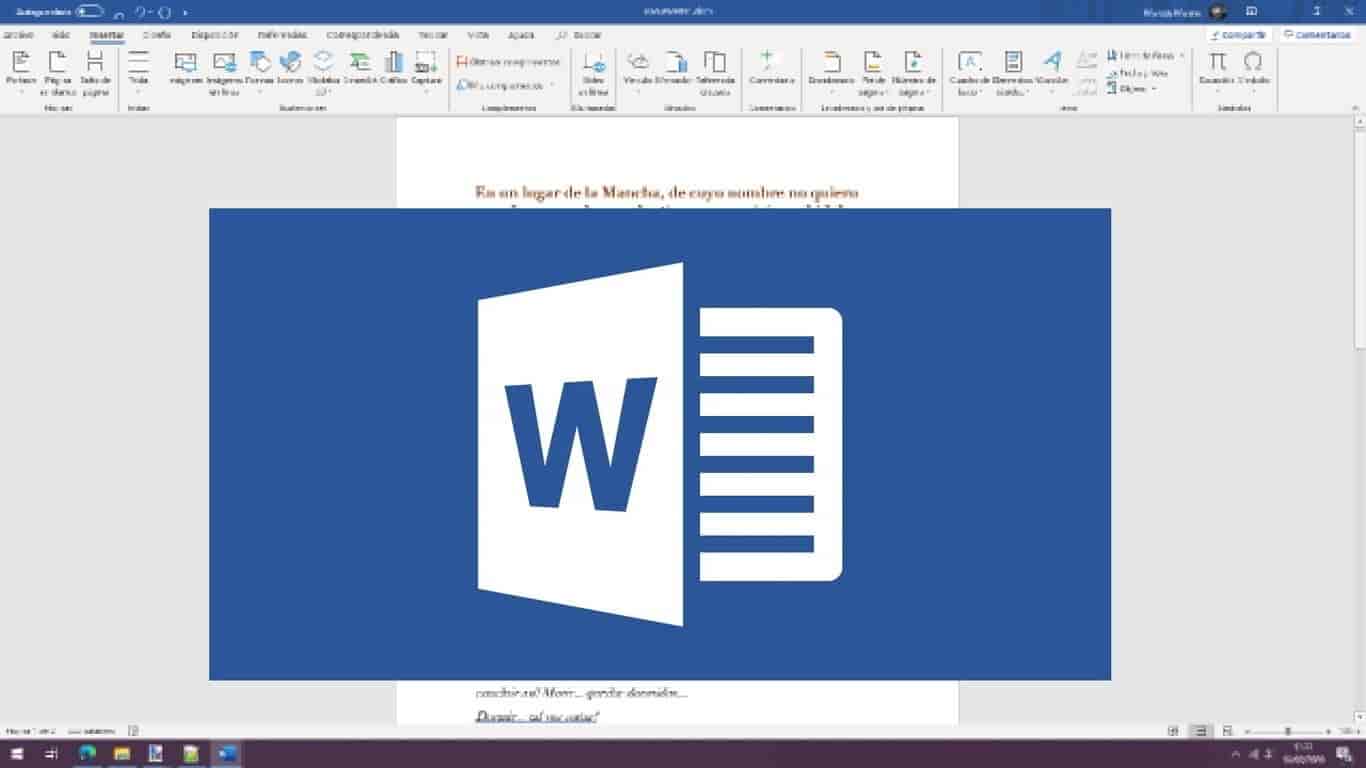Insert an online video with Vídeo en línea

[x=594, y=72]
